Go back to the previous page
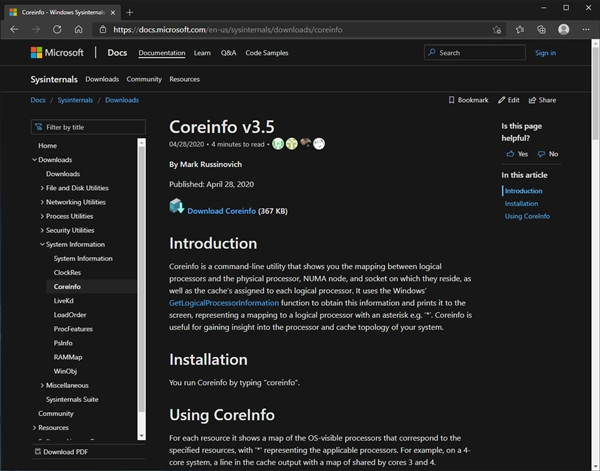Image resolution: width=600 pixels, height=471 pixels. click(14, 29)
